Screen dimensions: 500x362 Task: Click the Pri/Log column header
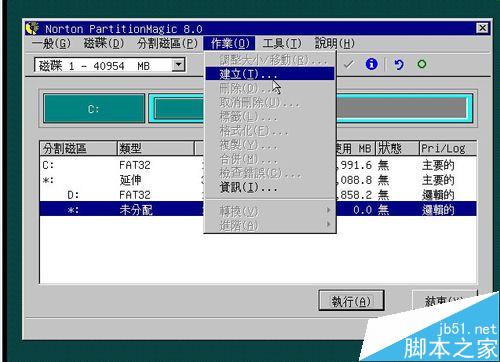[448, 148]
